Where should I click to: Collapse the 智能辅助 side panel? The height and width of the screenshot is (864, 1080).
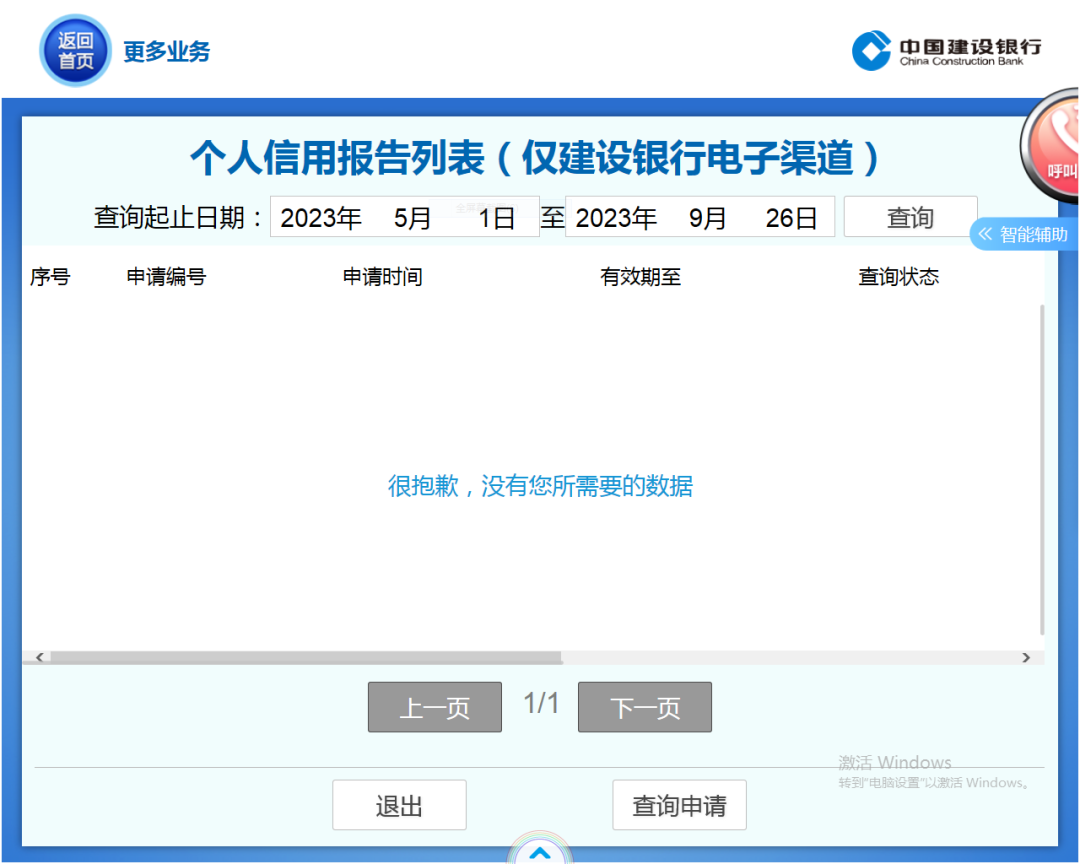(x=986, y=233)
